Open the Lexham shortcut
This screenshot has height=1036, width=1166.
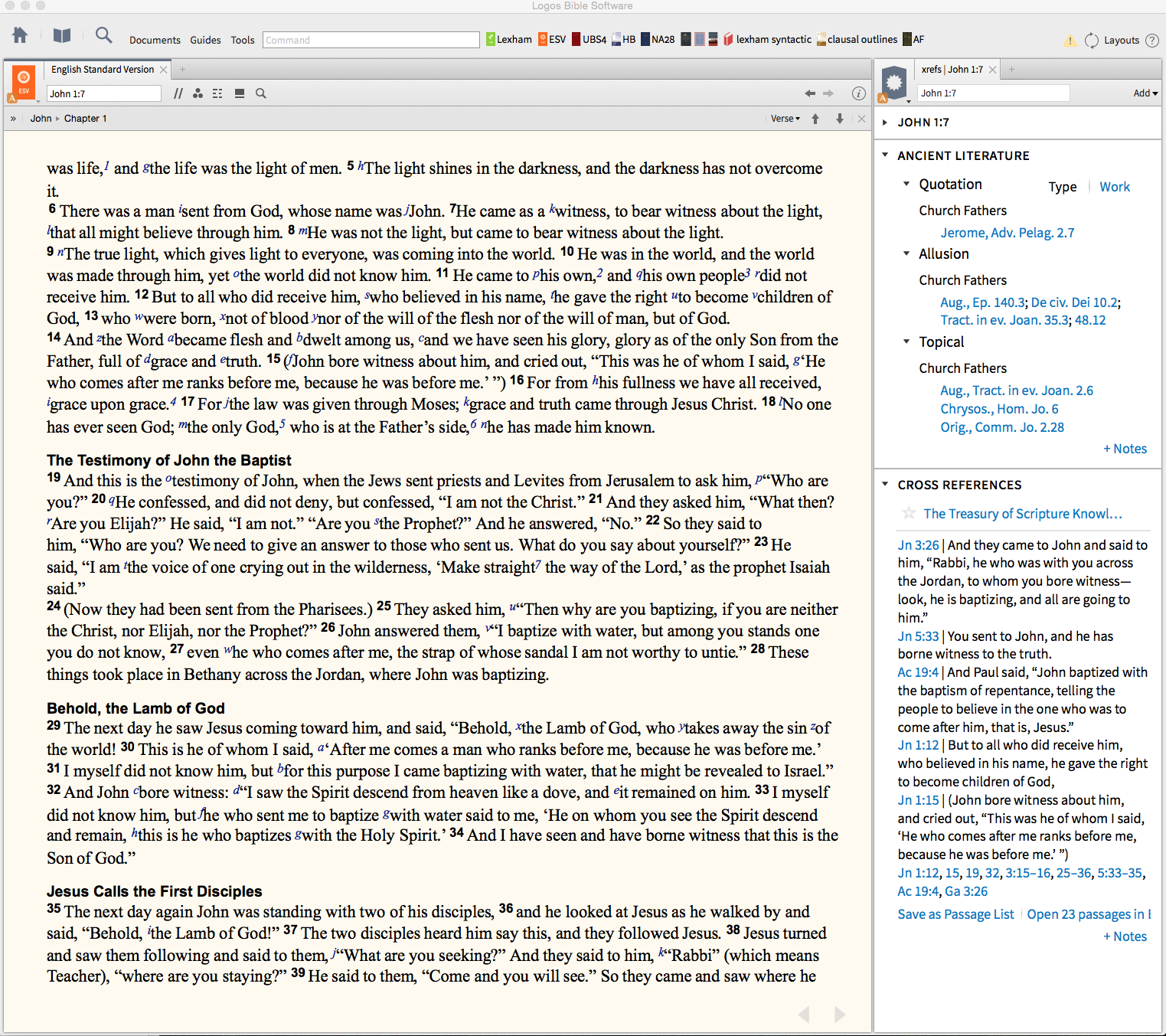click(509, 39)
